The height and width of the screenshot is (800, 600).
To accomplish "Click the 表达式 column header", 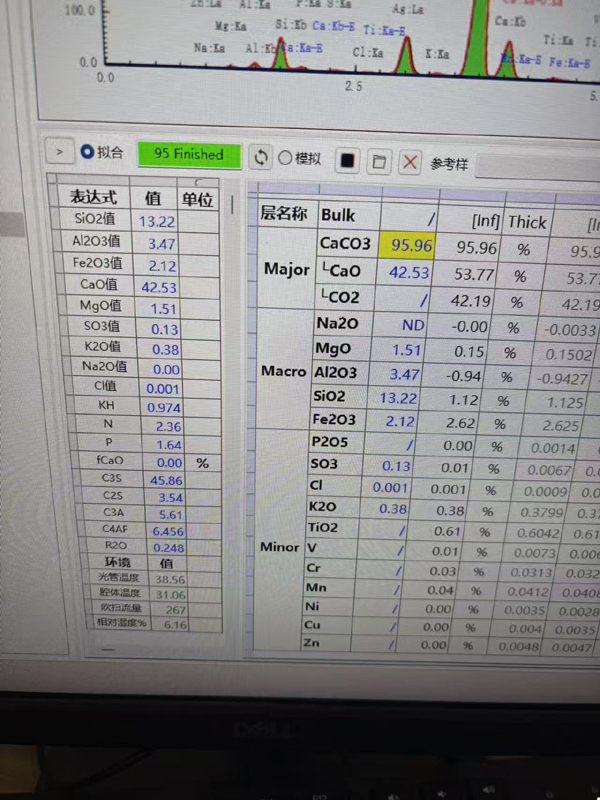I will (93, 197).
